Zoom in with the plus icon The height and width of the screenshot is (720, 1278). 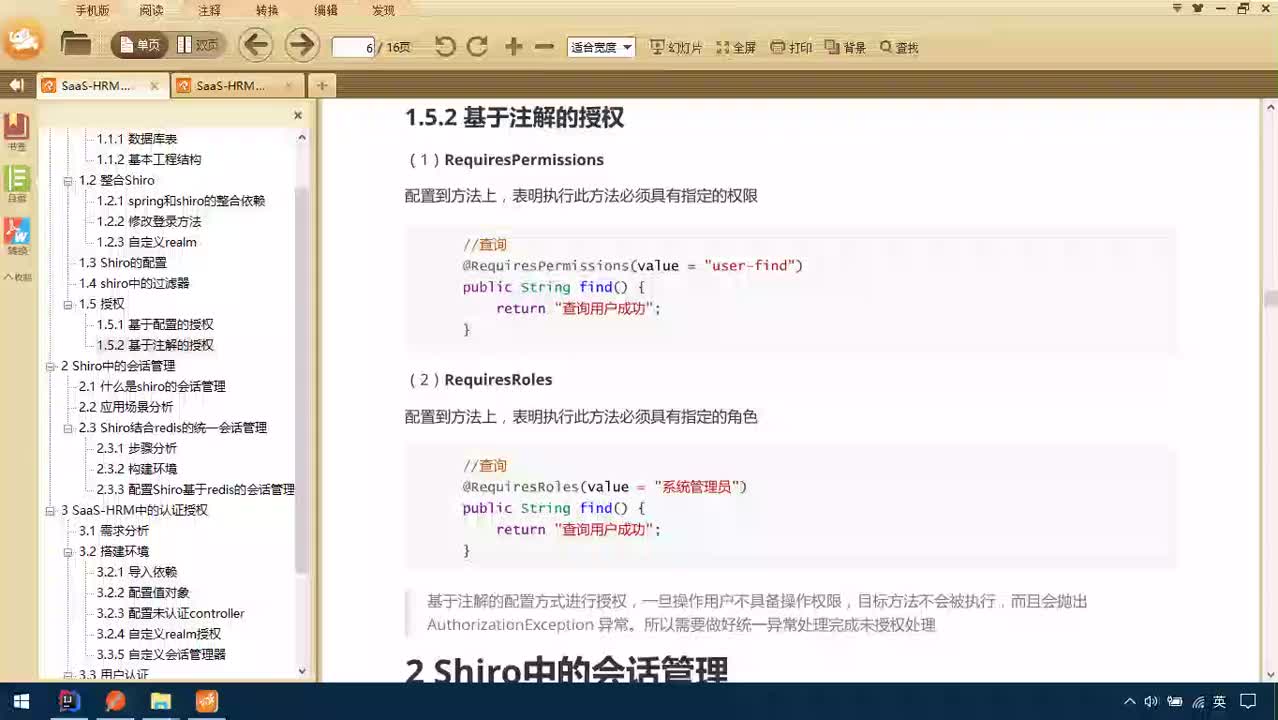click(514, 46)
